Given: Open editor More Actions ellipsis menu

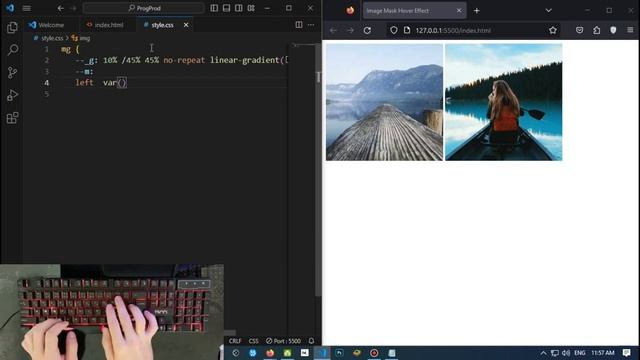Looking at the screenshot, I should click(x=311, y=25).
